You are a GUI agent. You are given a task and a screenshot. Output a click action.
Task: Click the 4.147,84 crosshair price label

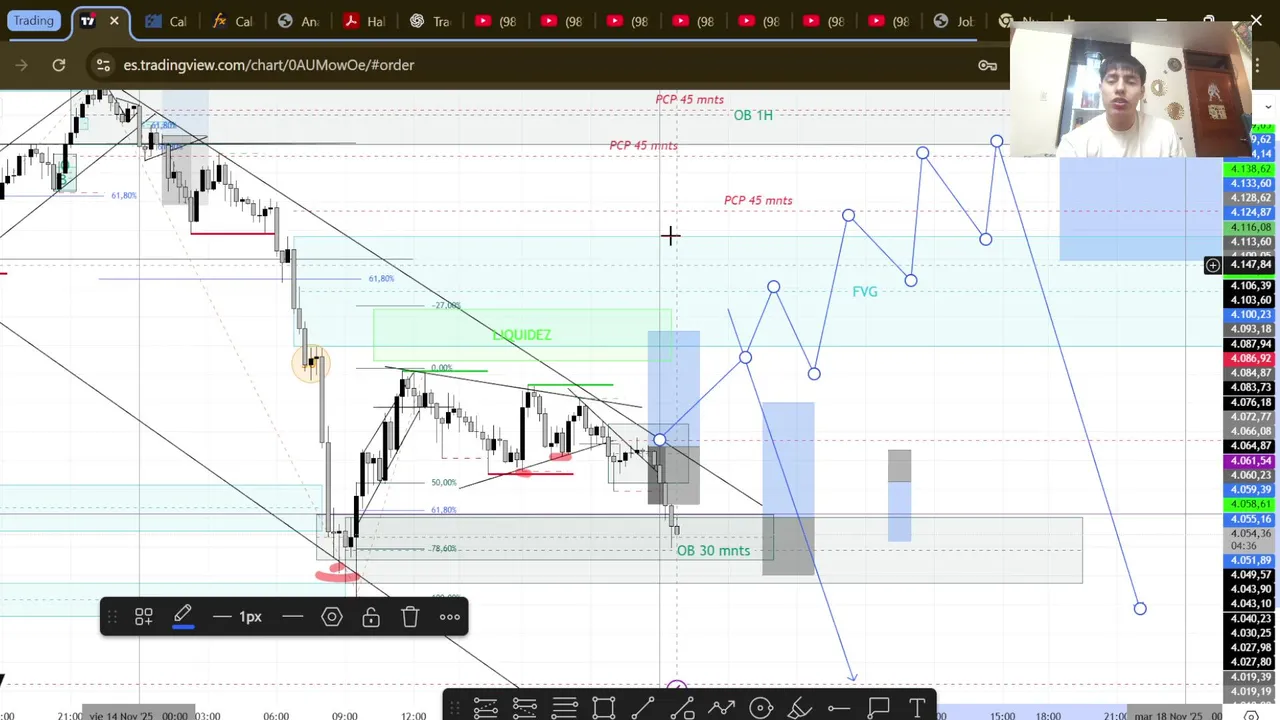pyautogui.click(x=1250, y=265)
